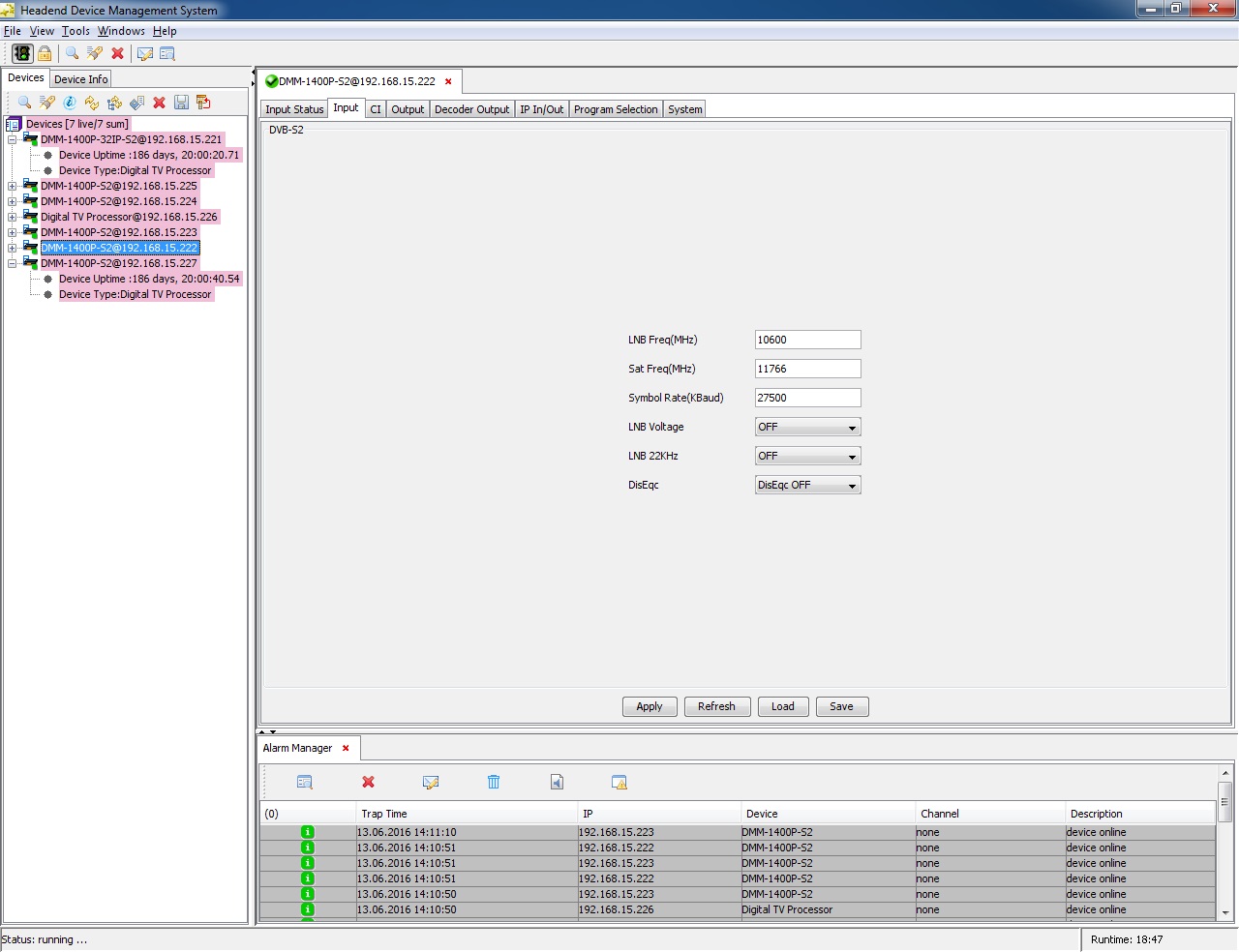The width and height of the screenshot is (1239, 952).
Task: Click the yellow refresh arrows icon in Devices toolbar
Action: coord(92,103)
